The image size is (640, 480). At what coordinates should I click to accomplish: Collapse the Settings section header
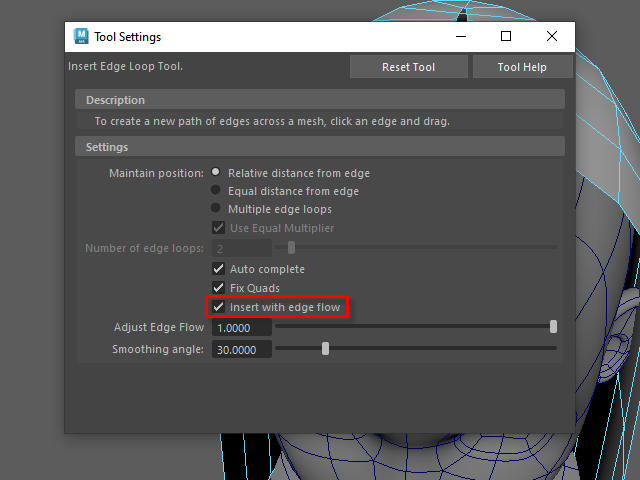point(107,147)
